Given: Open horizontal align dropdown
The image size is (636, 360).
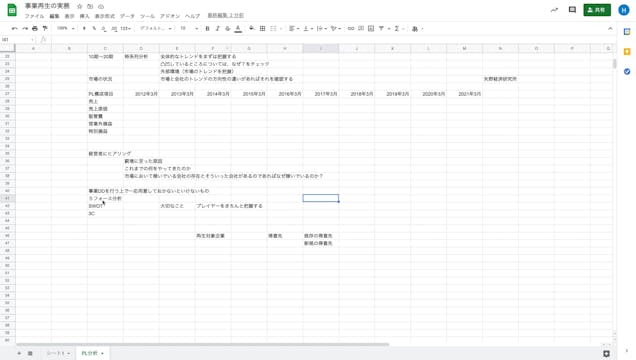Looking at the screenshot, I should [x=294, y=28].
